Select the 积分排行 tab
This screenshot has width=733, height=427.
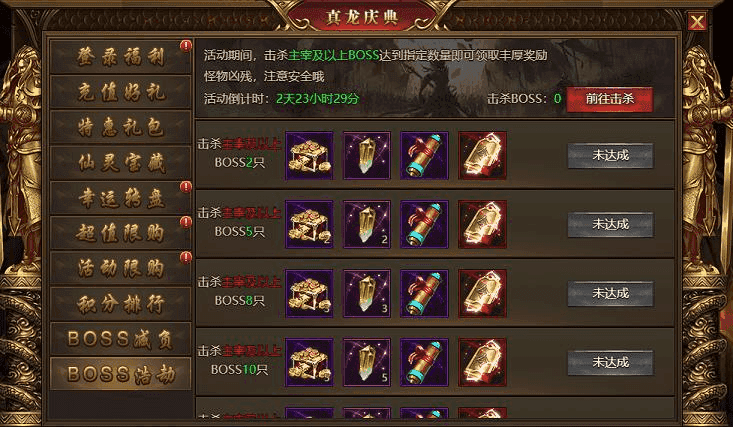(121, 304)
